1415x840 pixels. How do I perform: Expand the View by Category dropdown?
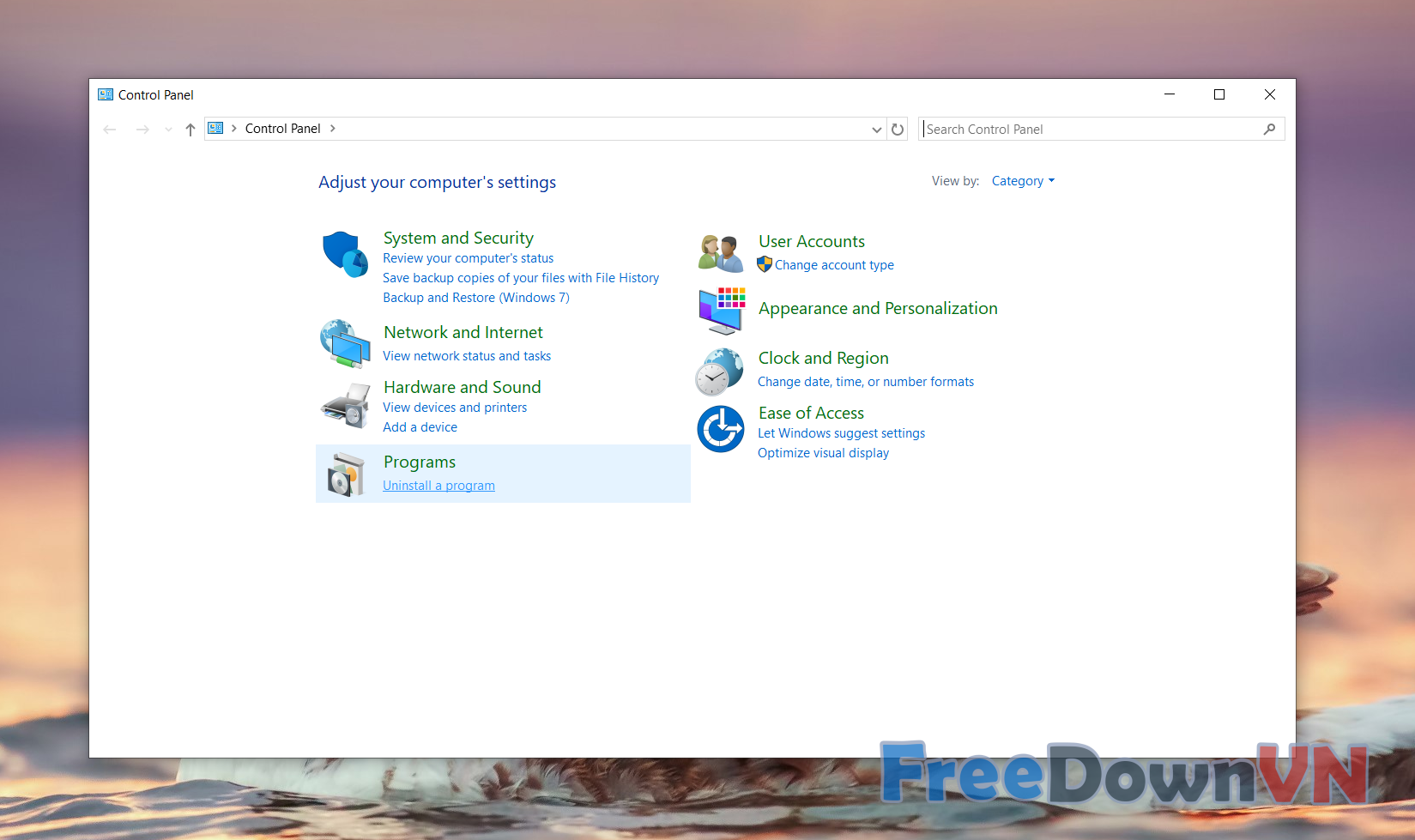(x=1023, y=181)
